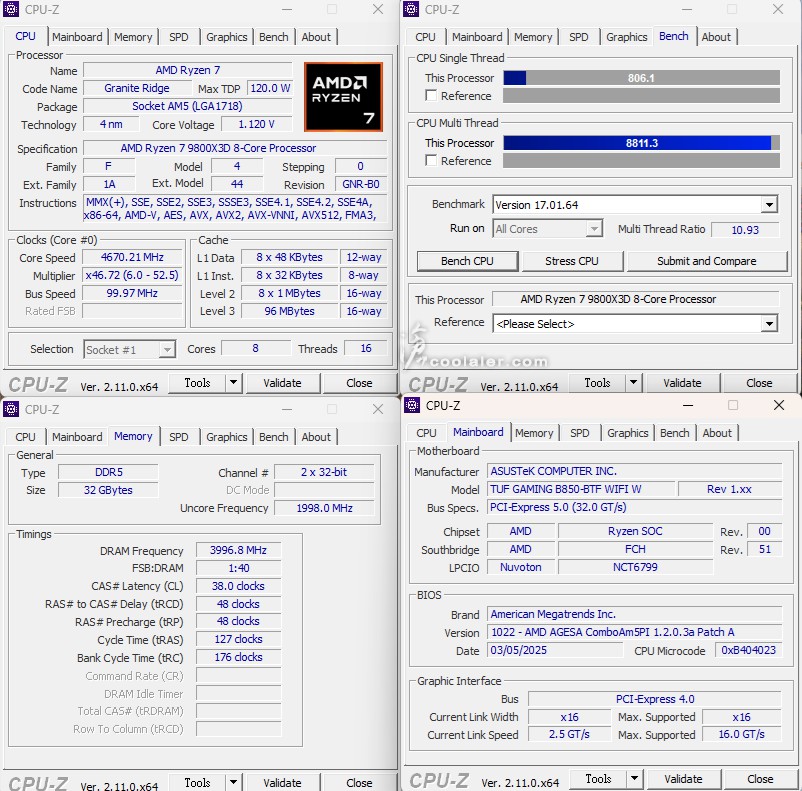The width and height of the screenshot is (802, 791).
Task: Click Tools button in the Memory window
Action: 197,782
